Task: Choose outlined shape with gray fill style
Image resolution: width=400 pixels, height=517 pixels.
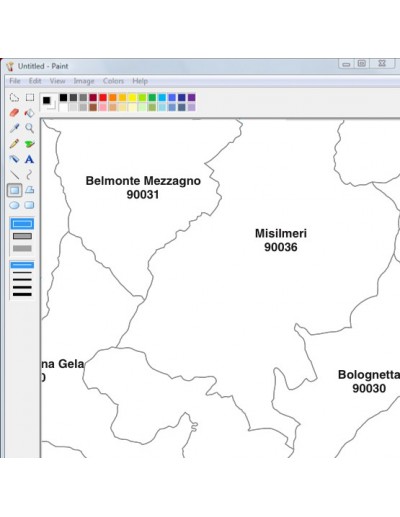Action: (22, 236)
